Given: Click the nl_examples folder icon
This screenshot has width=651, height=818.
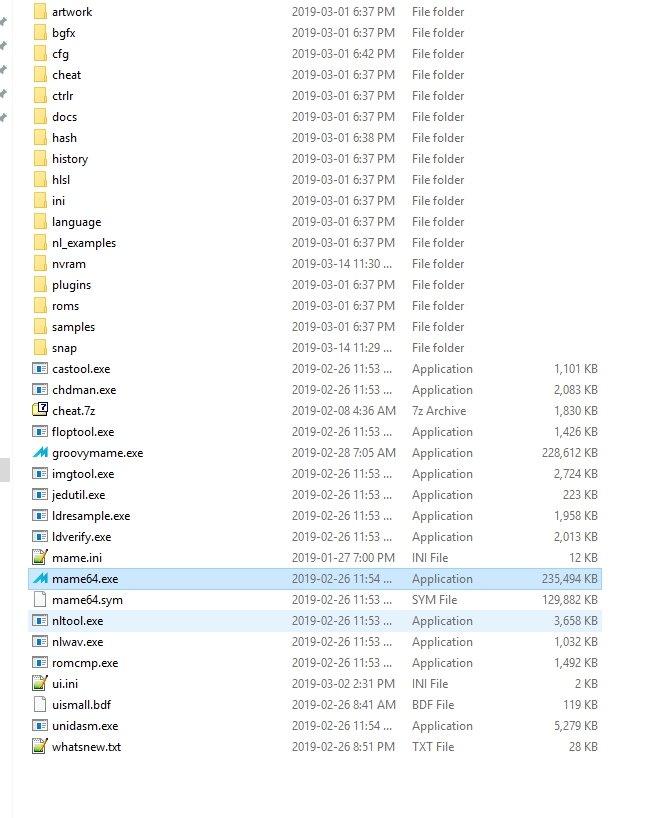Looking at the screenshot, I should click(40, 243).
